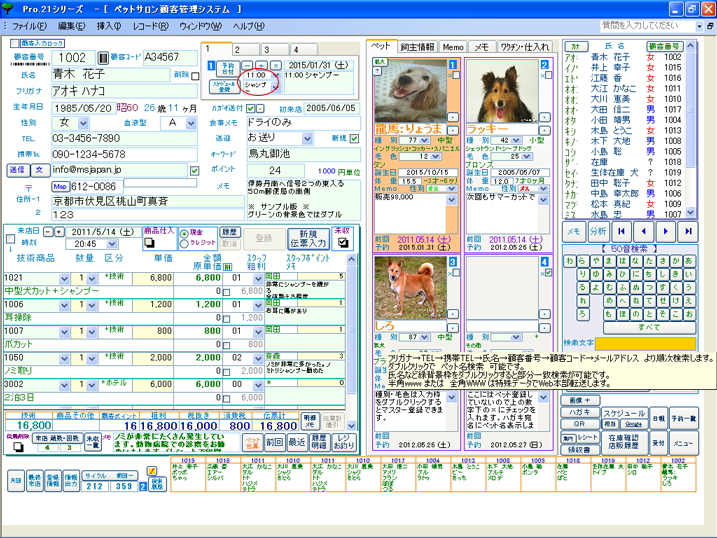Click the shiba dog しろ photo thumbnail
This screenshot has width=717, height=538.
pyautogui.click(x=411, y=288)
